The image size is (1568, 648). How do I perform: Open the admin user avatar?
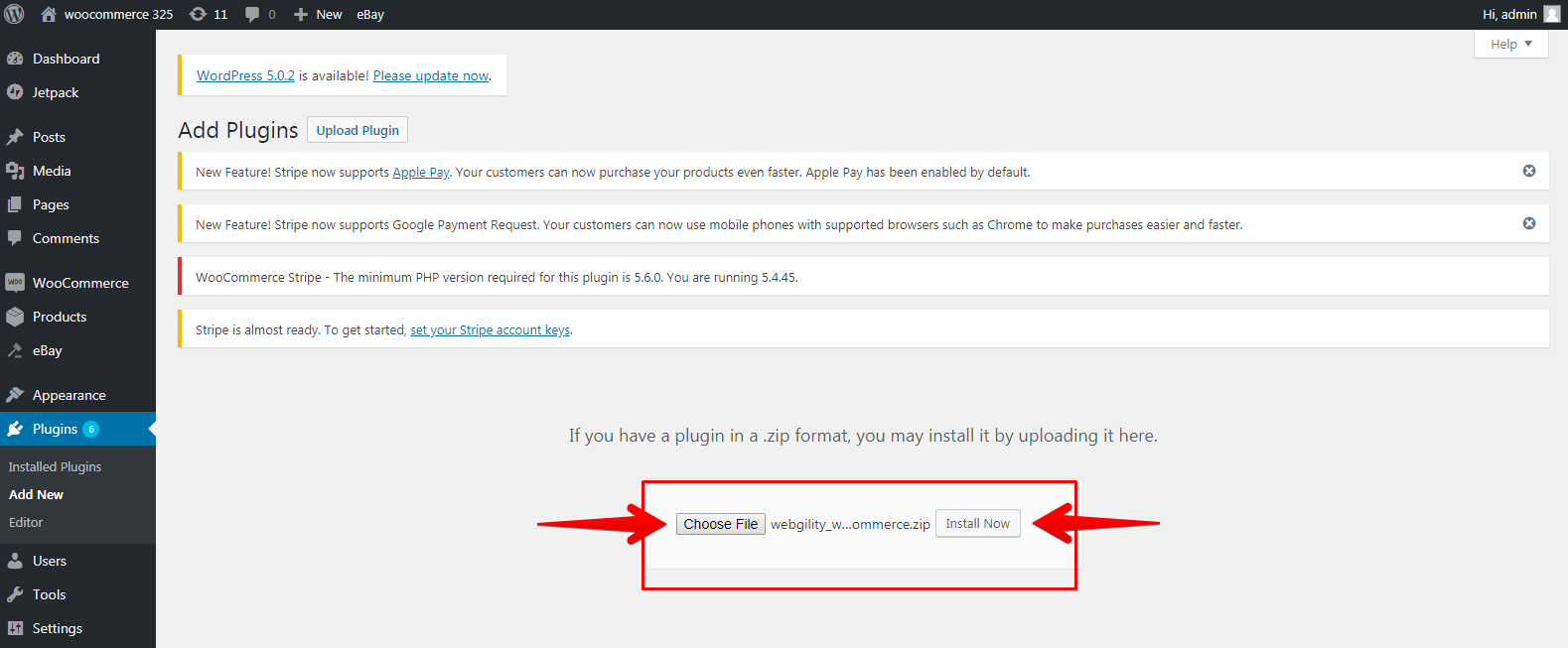1551,14
